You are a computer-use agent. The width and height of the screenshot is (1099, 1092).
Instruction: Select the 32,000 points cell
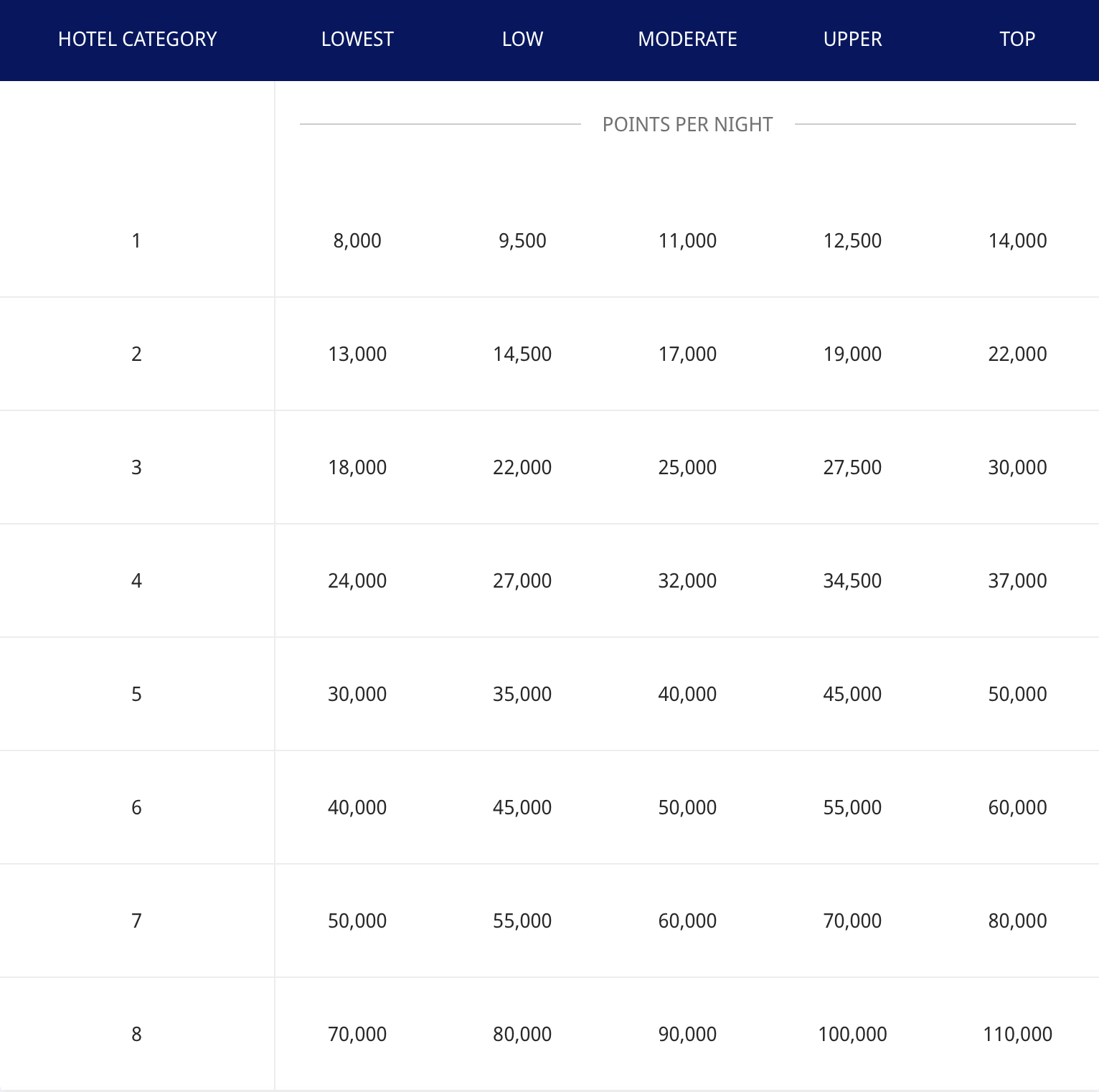tap(687, 580)
